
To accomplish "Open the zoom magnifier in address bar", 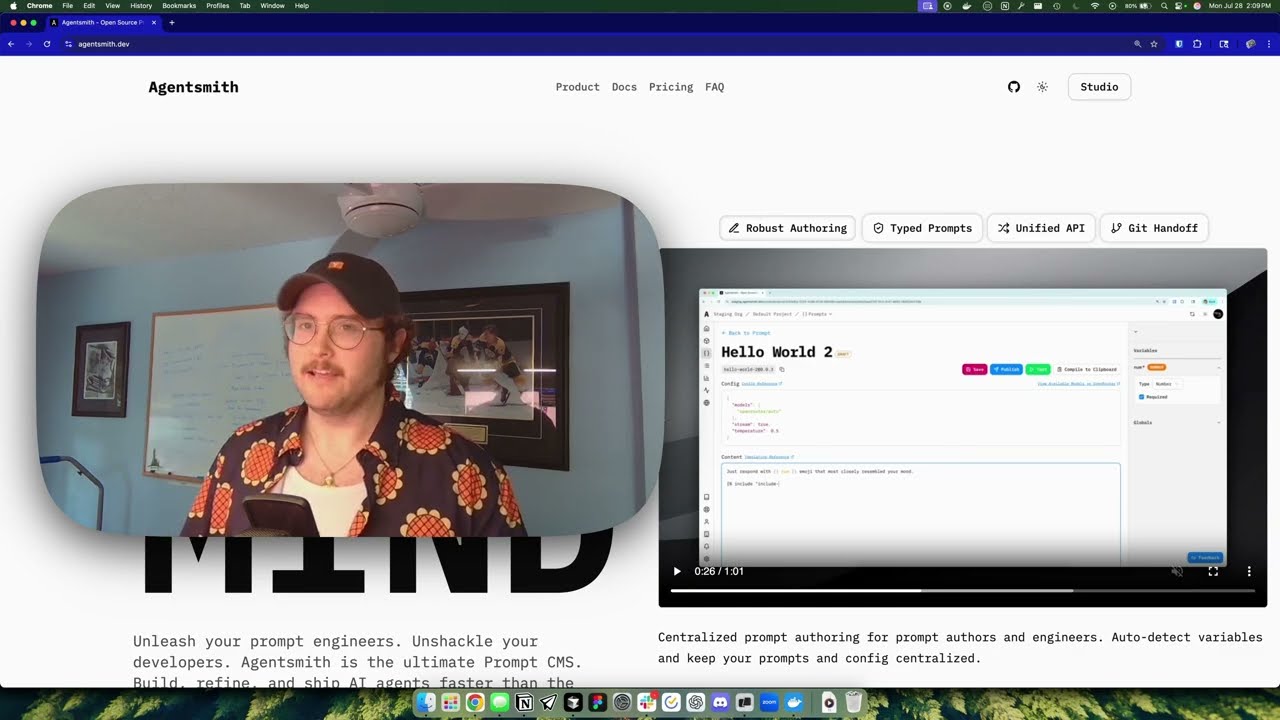I will [x=1137, y=44].
